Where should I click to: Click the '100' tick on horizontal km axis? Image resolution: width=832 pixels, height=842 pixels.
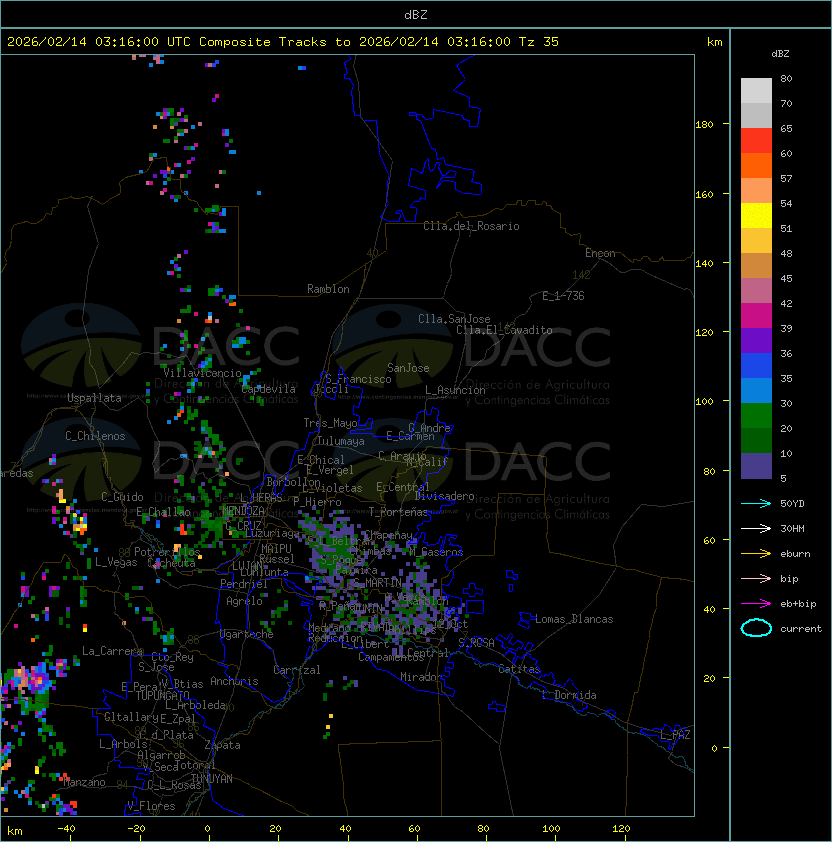pyautogui.click(x=551, y=829)
